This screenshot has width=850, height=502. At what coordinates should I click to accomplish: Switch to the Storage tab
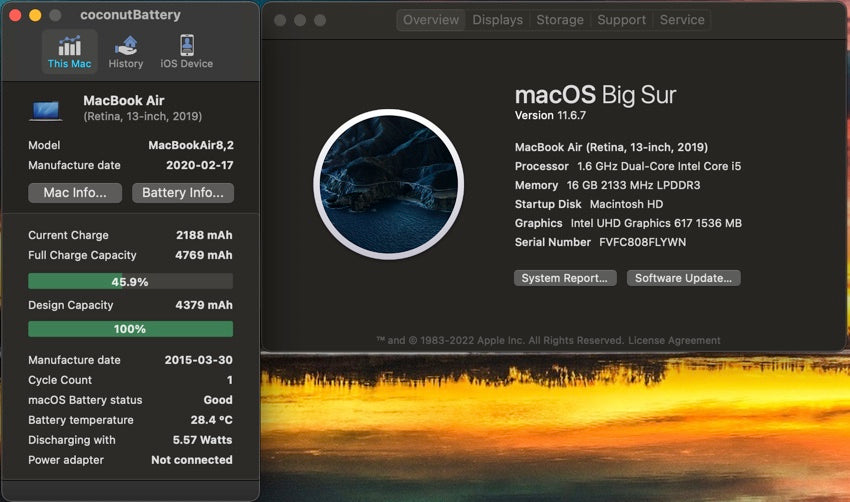pos(560,20)
